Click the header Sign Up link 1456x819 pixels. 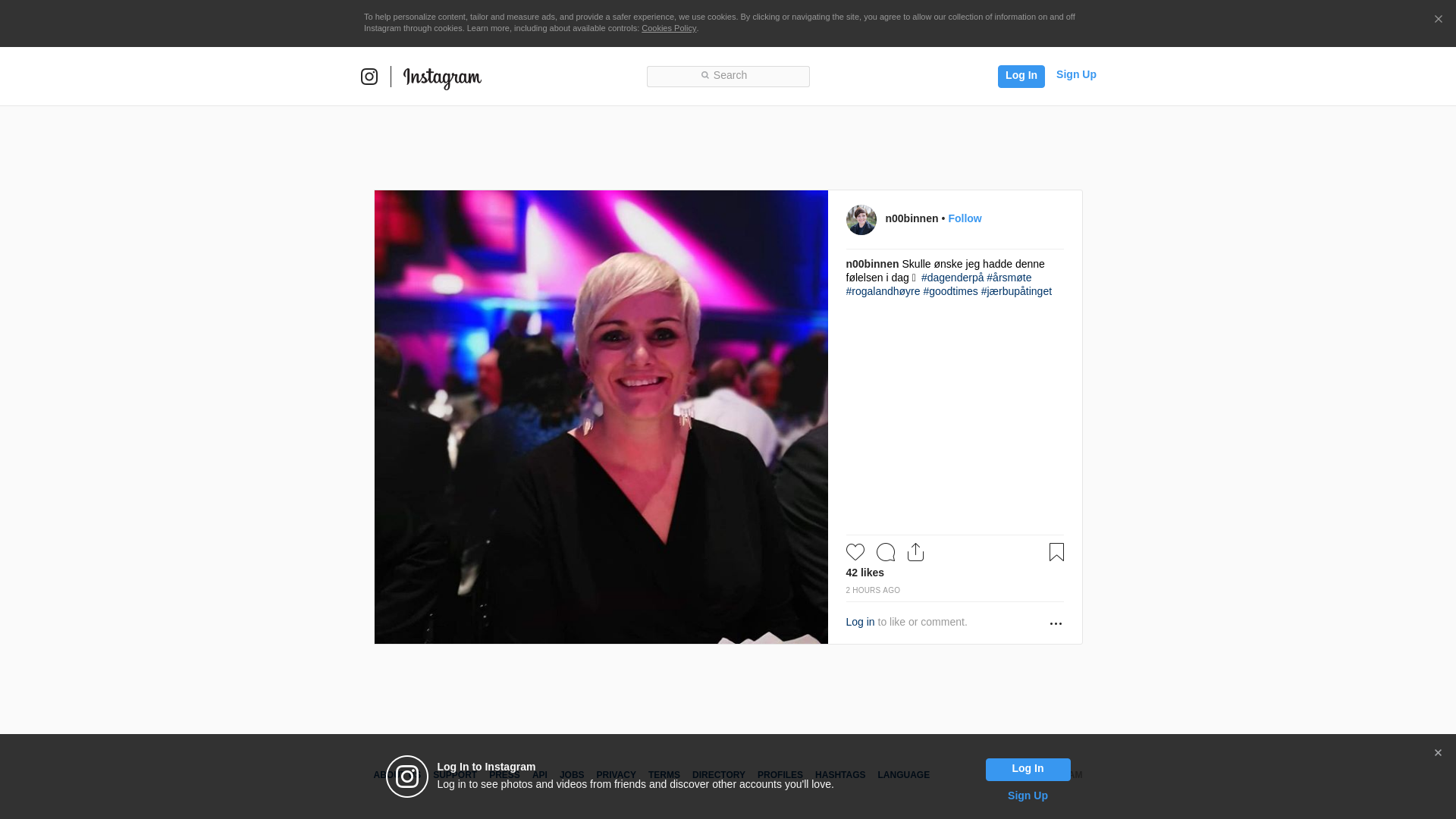coord(1075,74)
